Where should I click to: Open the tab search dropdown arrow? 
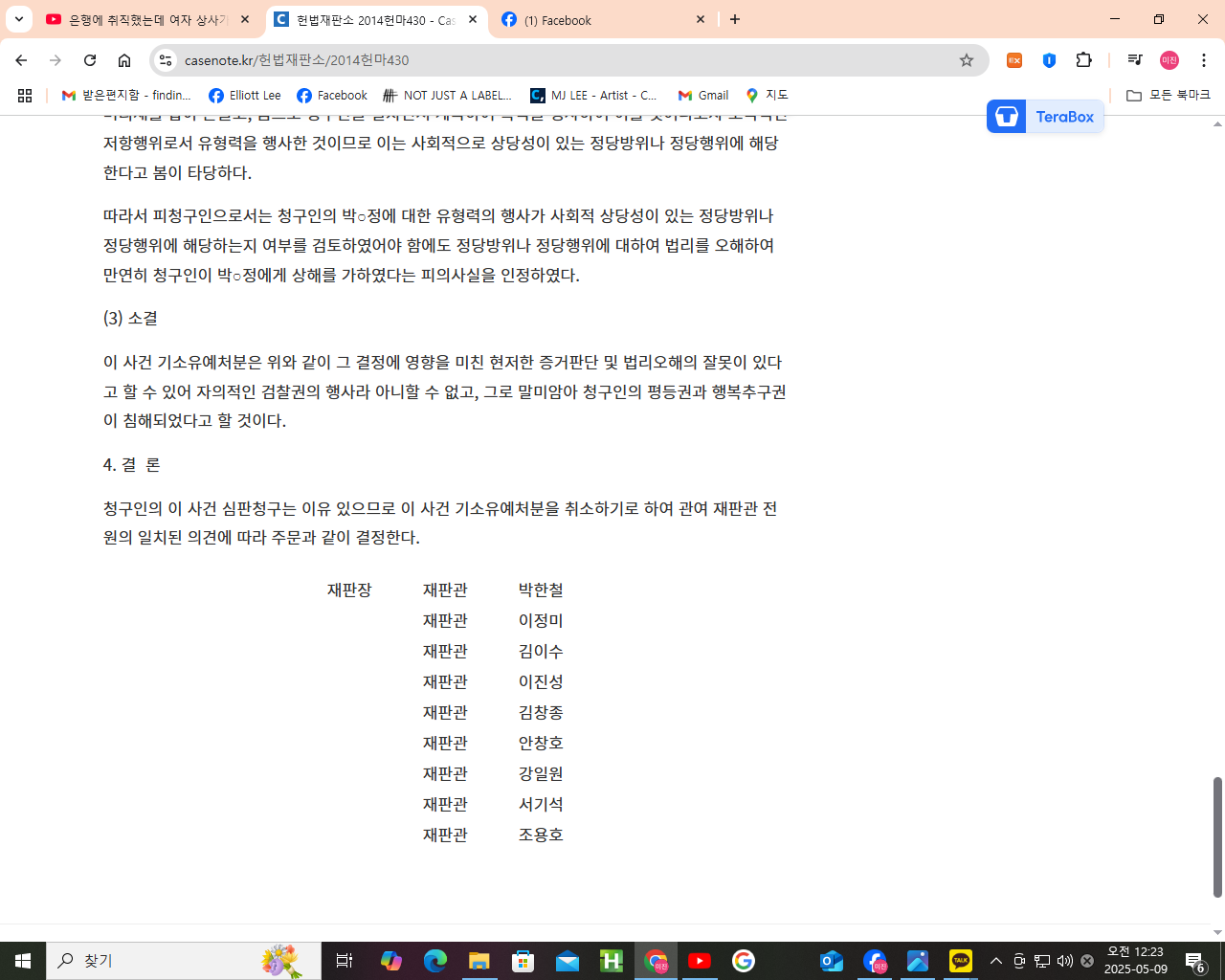(18, 19)
